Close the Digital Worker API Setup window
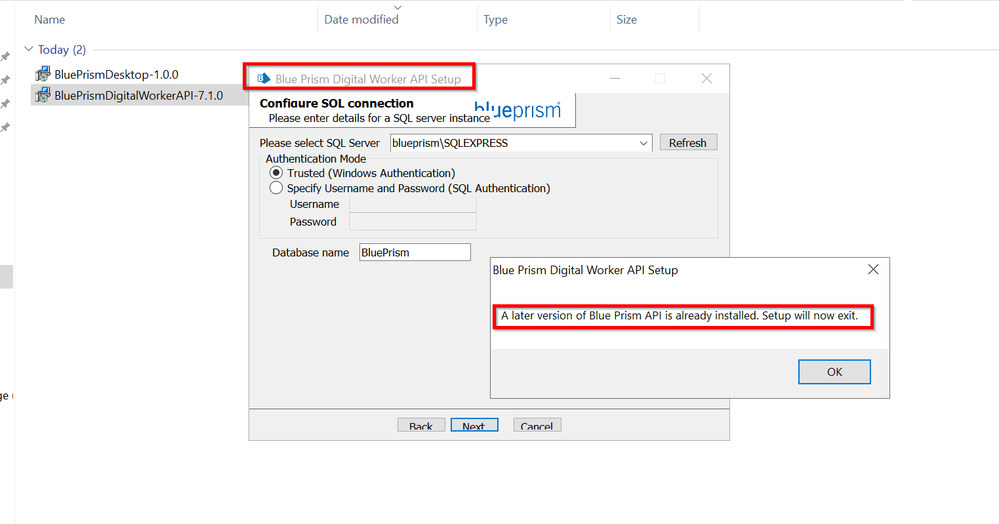Screen dimensions: 999x524 click(707, 78)
